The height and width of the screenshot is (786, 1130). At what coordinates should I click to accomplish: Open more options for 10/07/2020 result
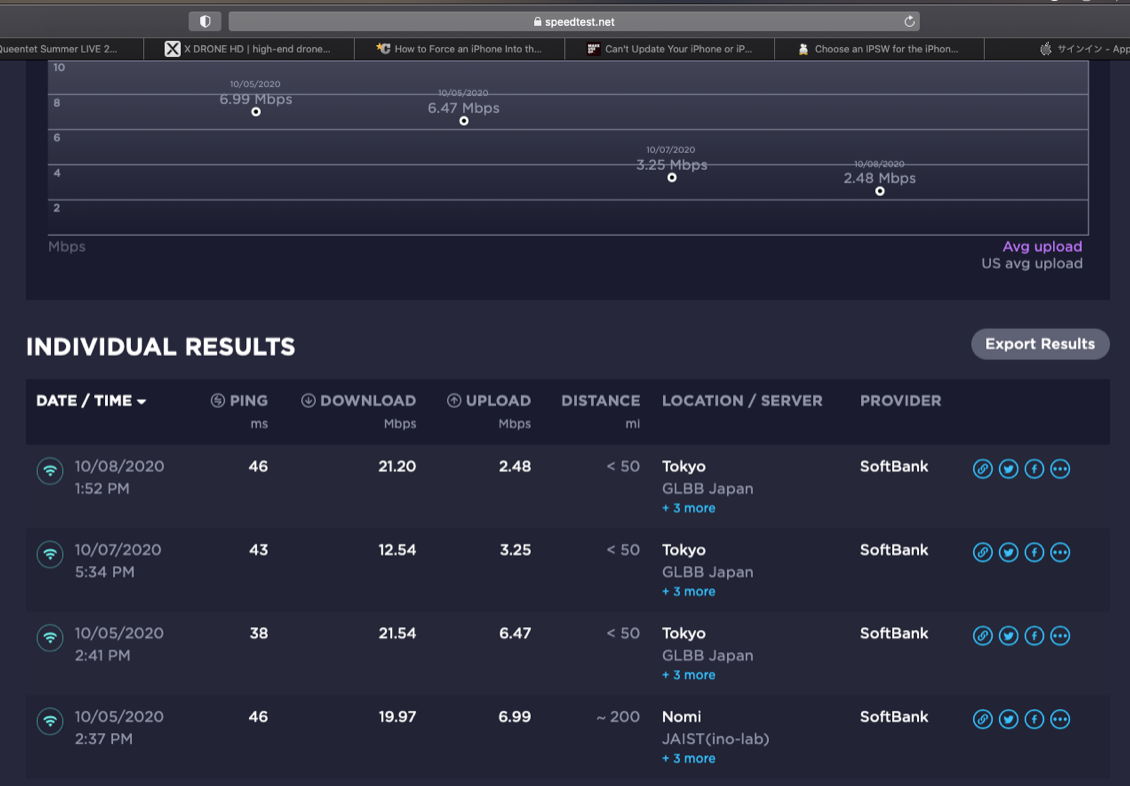(1060, 553)
